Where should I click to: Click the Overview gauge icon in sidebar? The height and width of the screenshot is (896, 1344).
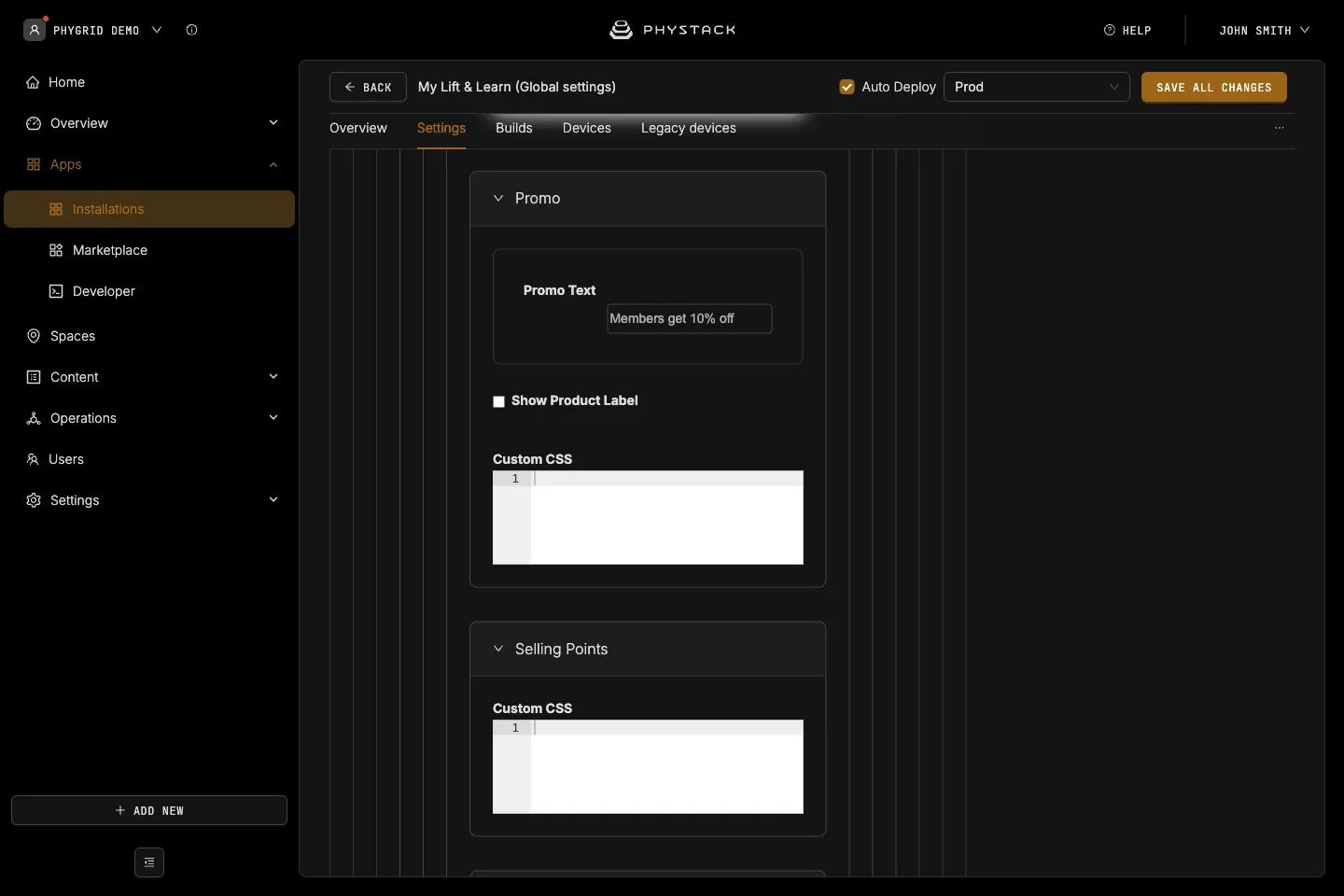click(34, 123)
